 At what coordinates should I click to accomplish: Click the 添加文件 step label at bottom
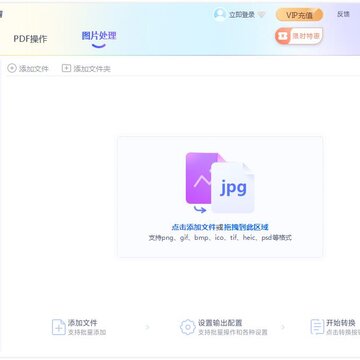click(x=83, y=323)
